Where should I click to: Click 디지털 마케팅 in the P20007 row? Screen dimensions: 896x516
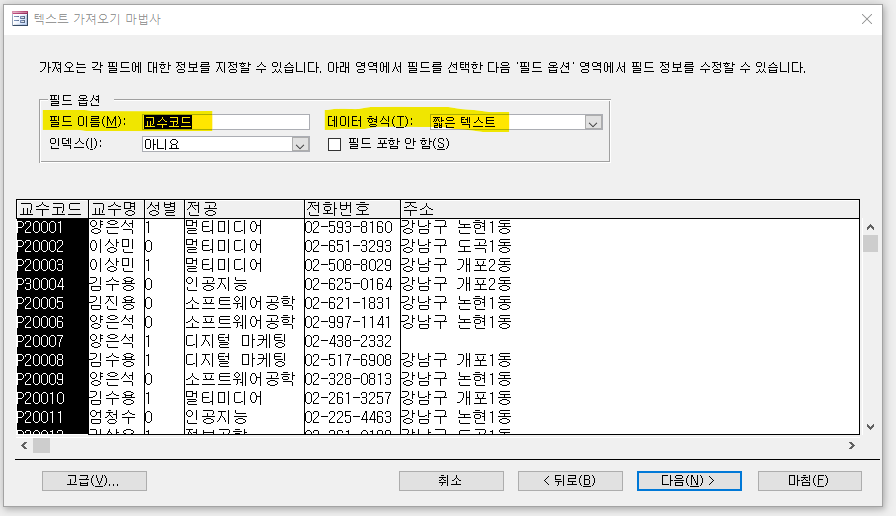tap(236, 341)
